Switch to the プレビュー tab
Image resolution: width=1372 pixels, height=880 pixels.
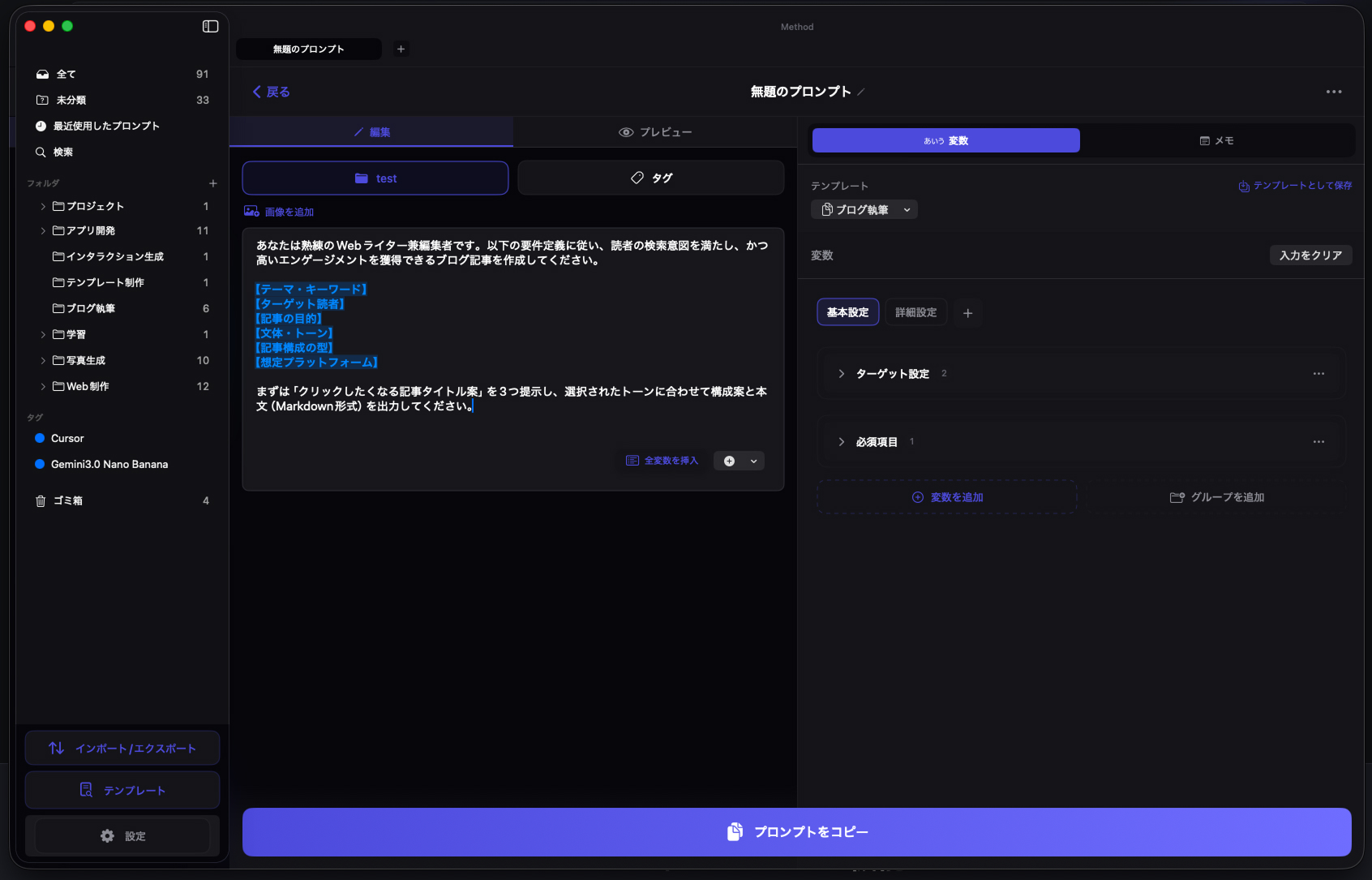[x=656, y=131]
